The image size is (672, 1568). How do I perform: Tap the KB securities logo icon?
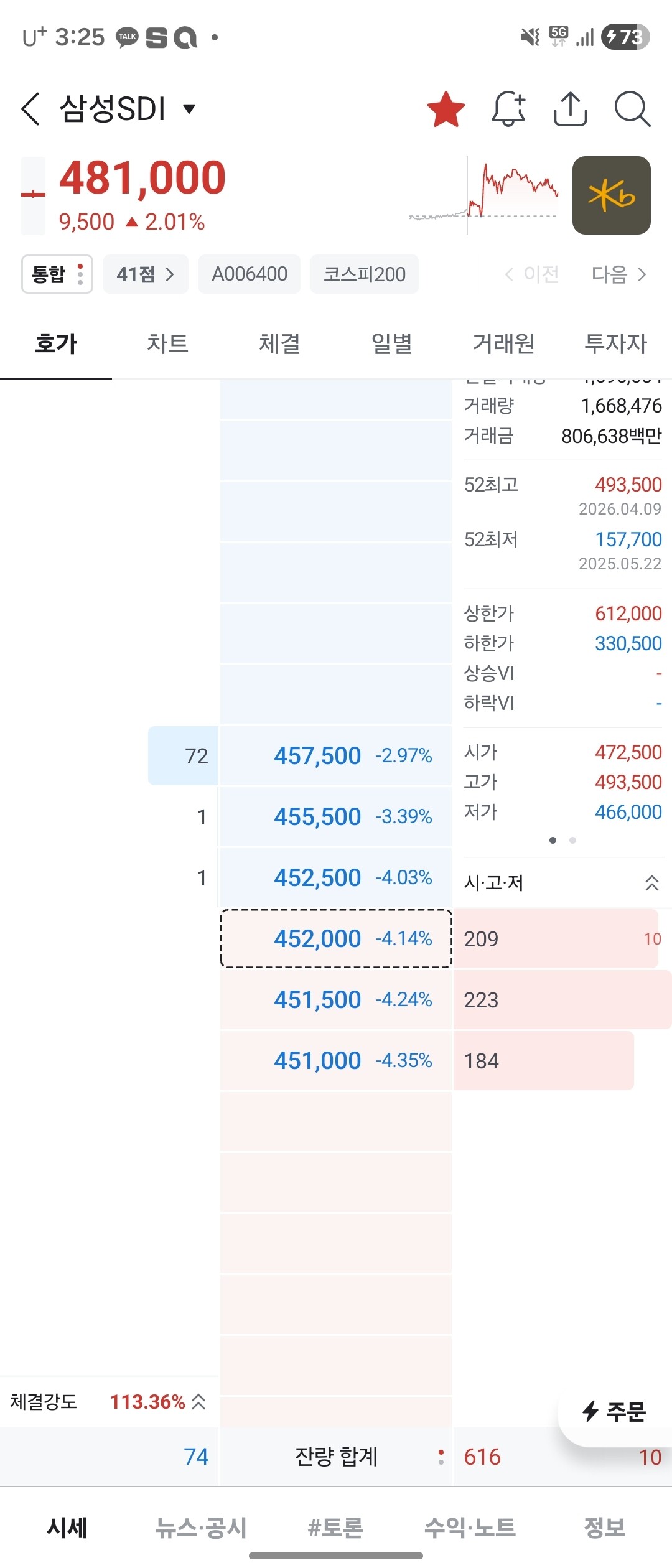[x=611, y=195]
